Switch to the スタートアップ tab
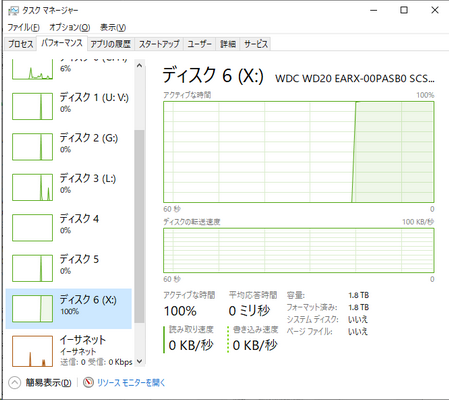449x400 pixels. point(159,44)
